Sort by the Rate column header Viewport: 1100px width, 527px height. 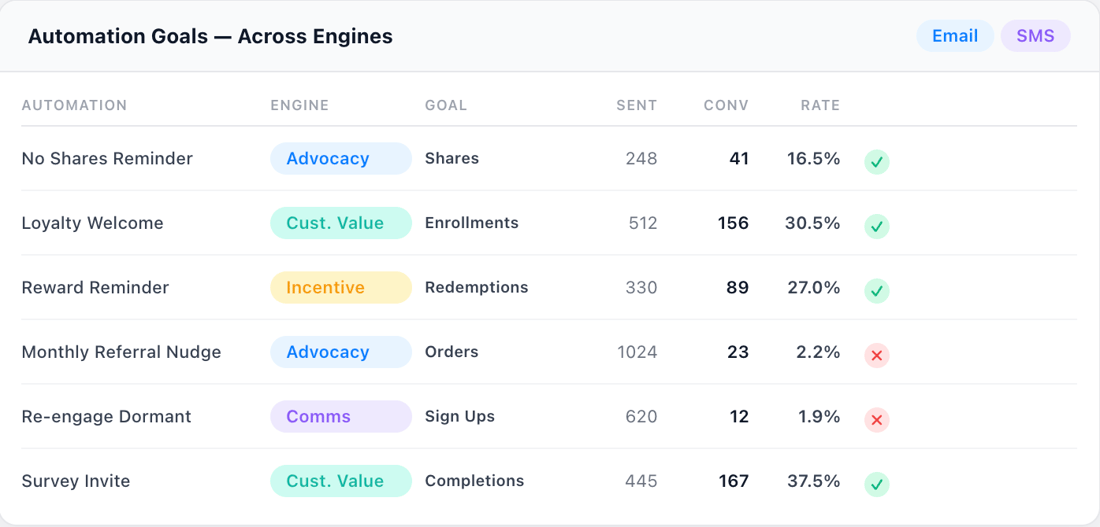pyautogui.click(x=820, y=105)
